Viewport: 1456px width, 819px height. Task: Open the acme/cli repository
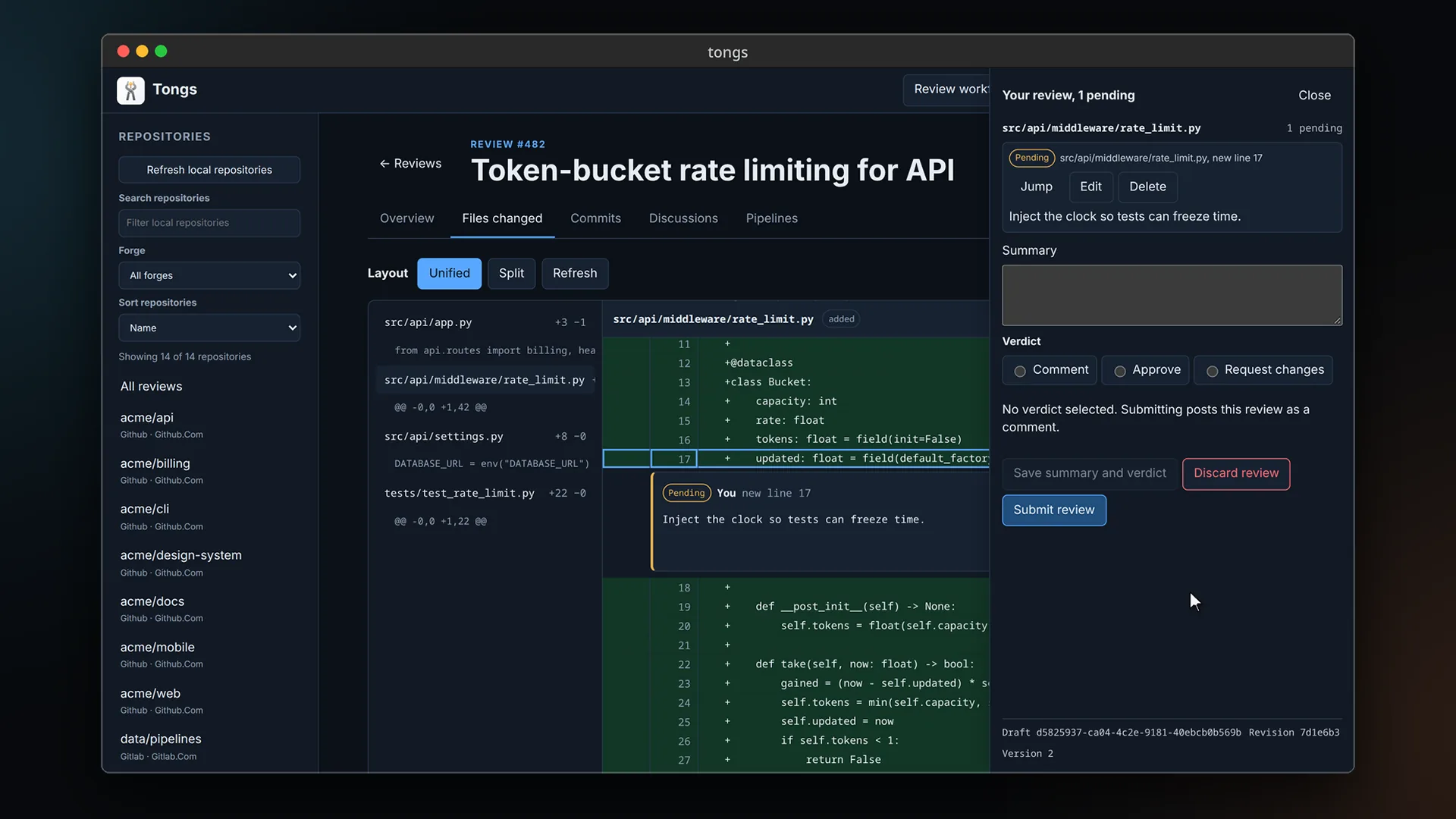coord(209,516)
